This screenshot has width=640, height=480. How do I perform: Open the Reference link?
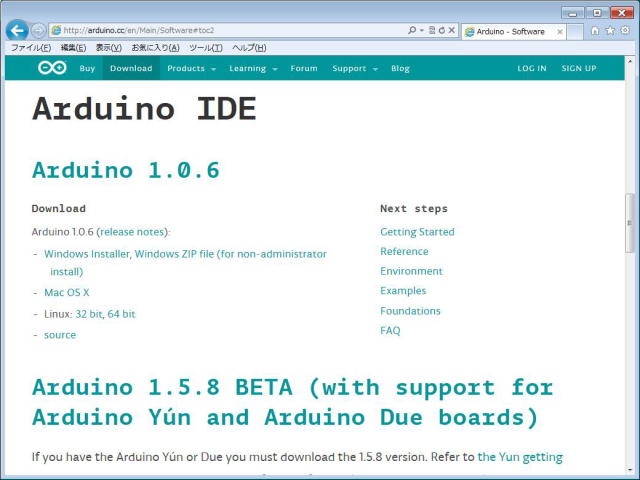(x=404, y=251)
